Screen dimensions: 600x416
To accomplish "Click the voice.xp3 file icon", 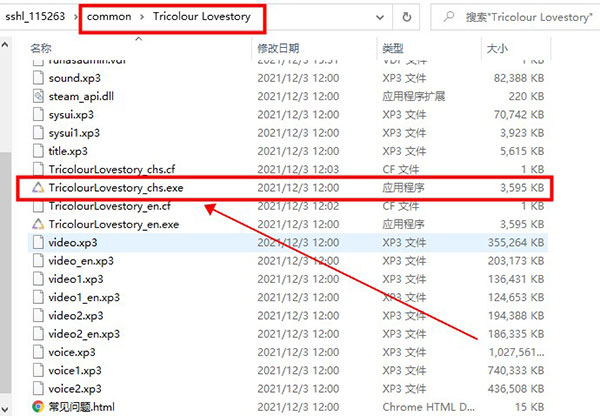I will click(x=38, y=352).
